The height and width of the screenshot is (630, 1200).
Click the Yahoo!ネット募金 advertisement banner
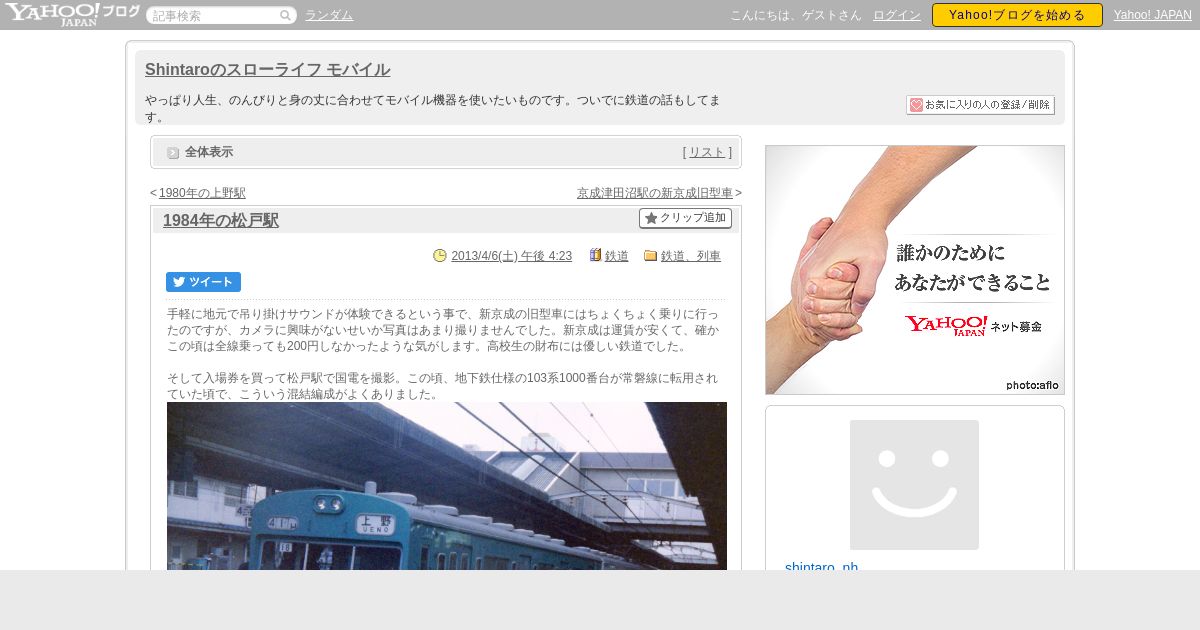point(915,270)
